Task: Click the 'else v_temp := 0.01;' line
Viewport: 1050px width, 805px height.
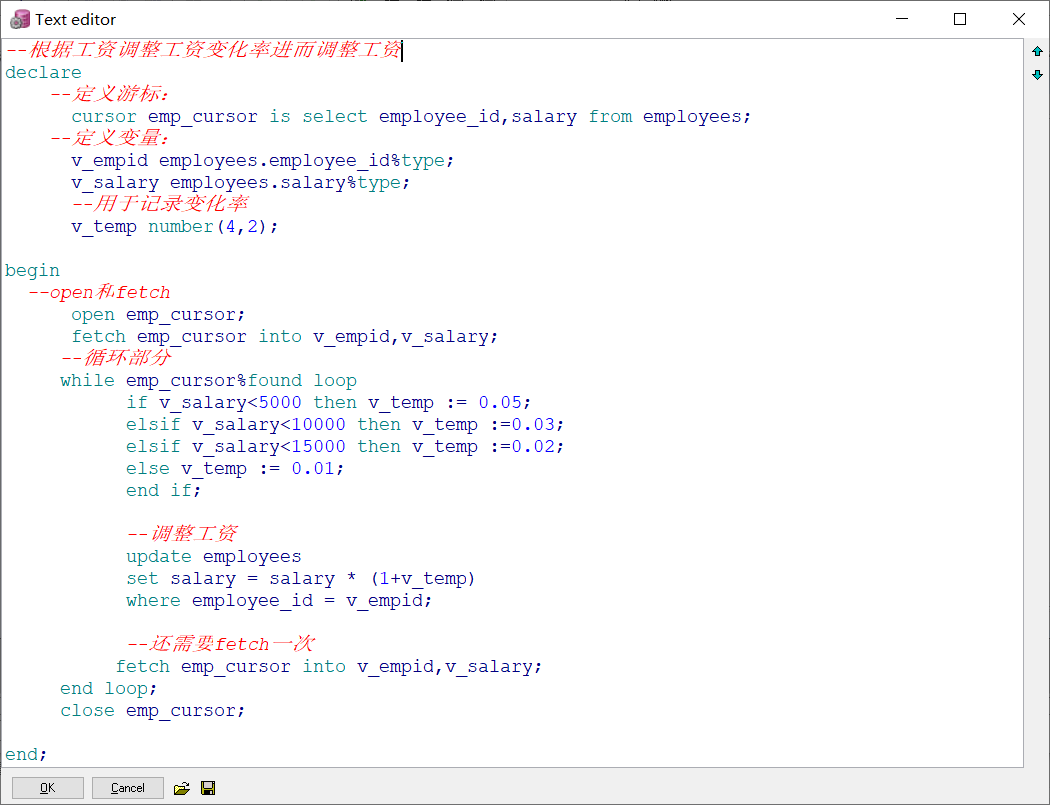Action: (235, 469)
